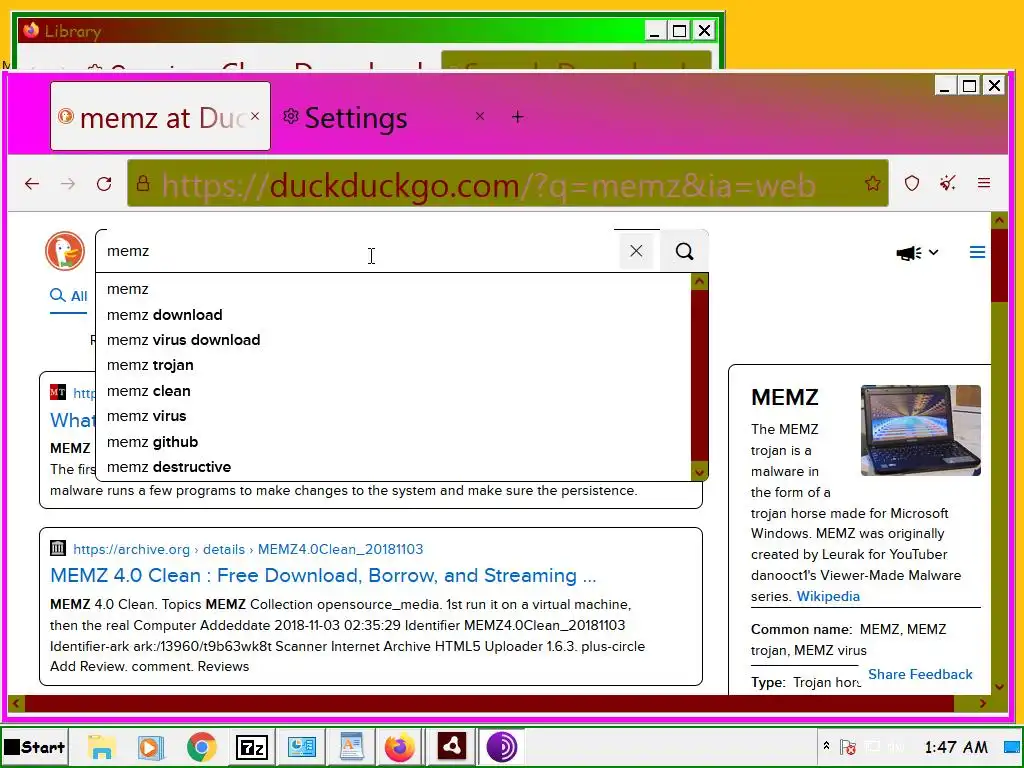Viewport: 1024px width, 768px height.
Task: Select the memz at DuckDuckGo tab
Action: [x=160, y=116]
